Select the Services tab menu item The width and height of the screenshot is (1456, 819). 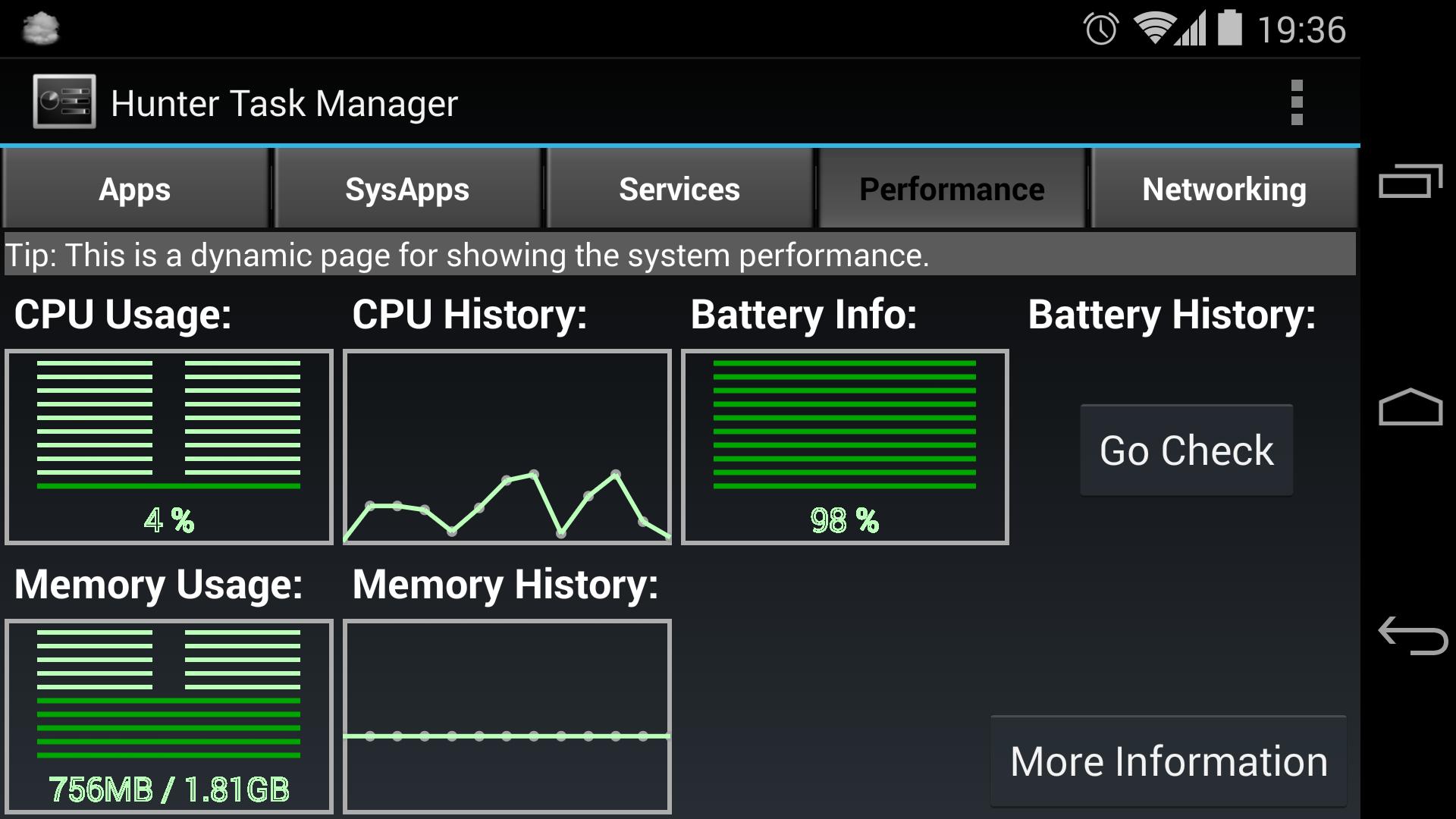[680, 187]
